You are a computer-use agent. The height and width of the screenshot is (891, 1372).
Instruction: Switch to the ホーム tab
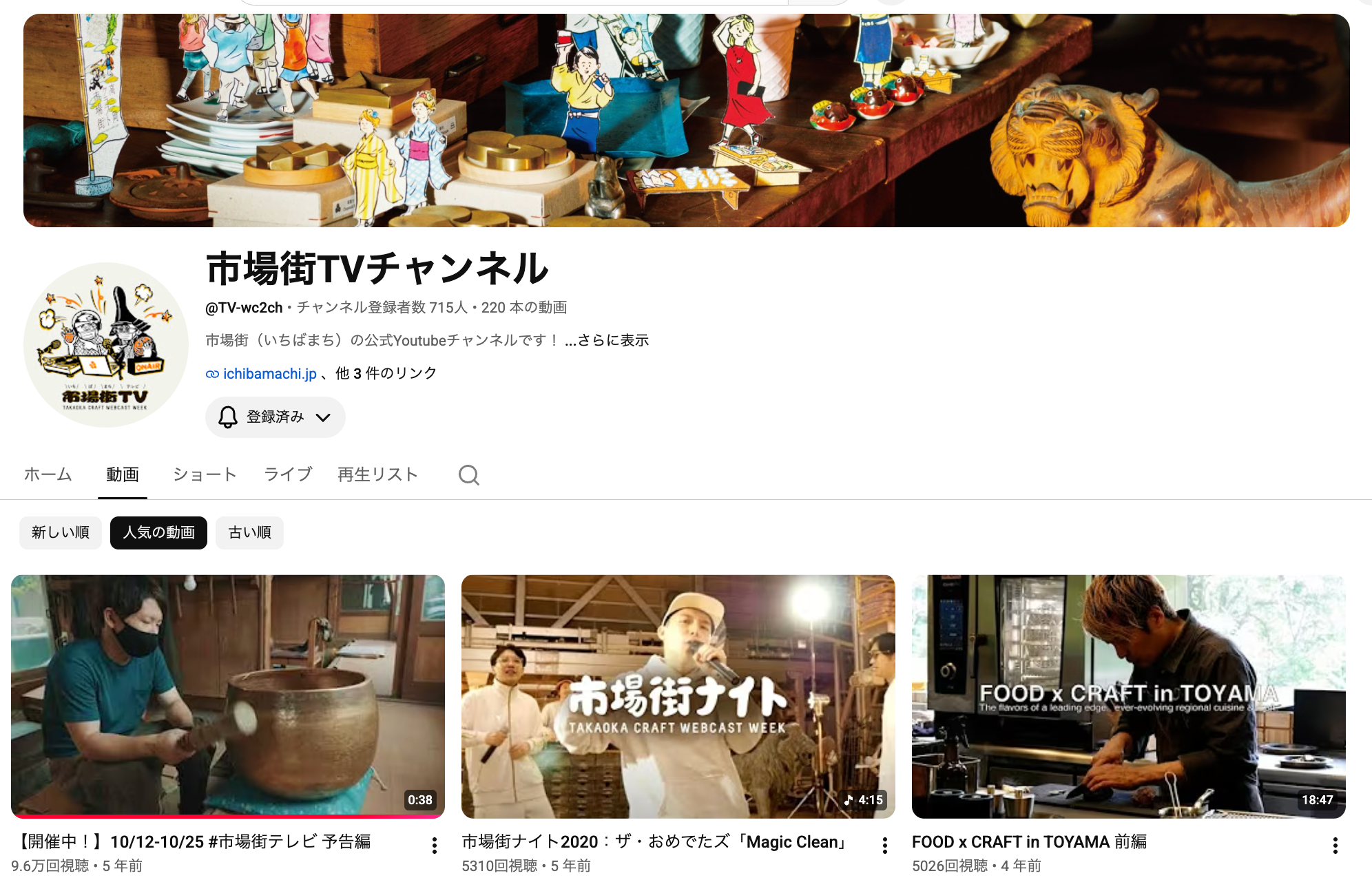(48, 474)
